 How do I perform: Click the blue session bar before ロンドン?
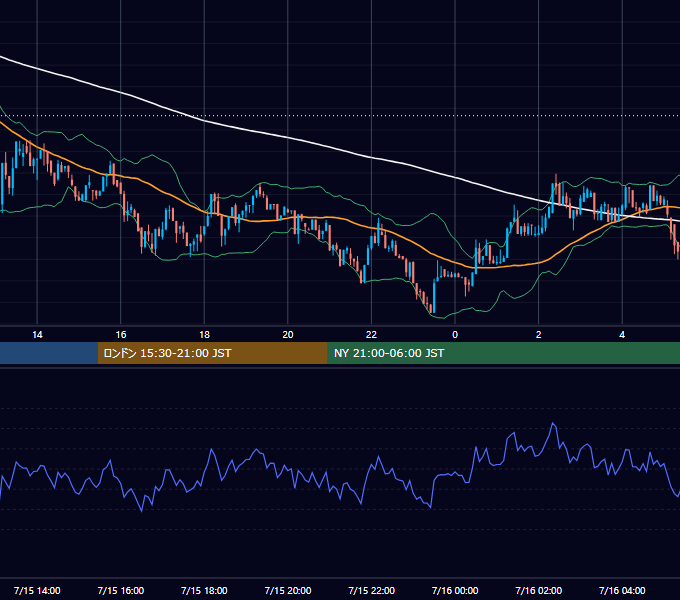(49, 353)
